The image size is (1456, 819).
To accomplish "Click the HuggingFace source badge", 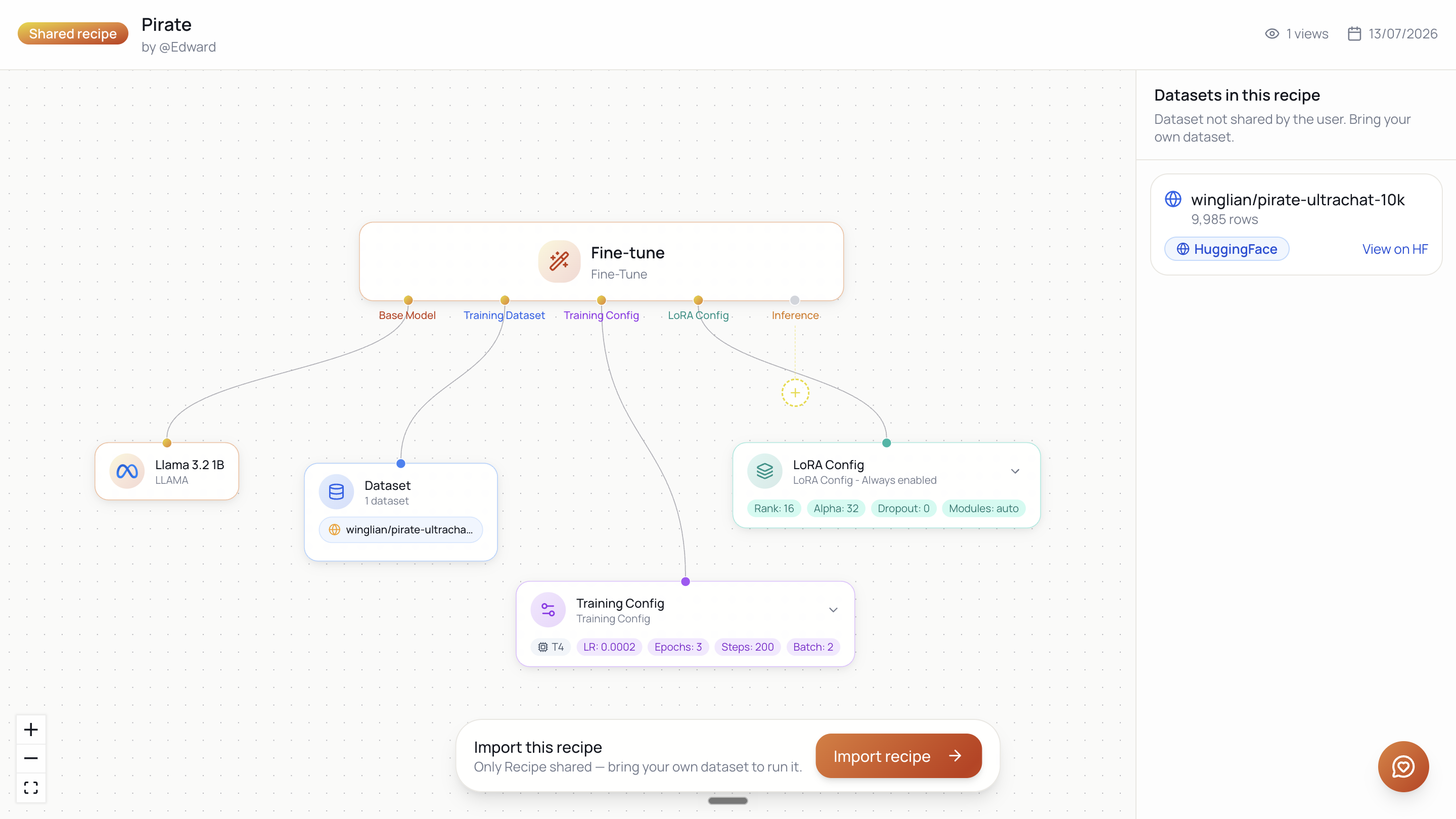I will click(1226, 249).
